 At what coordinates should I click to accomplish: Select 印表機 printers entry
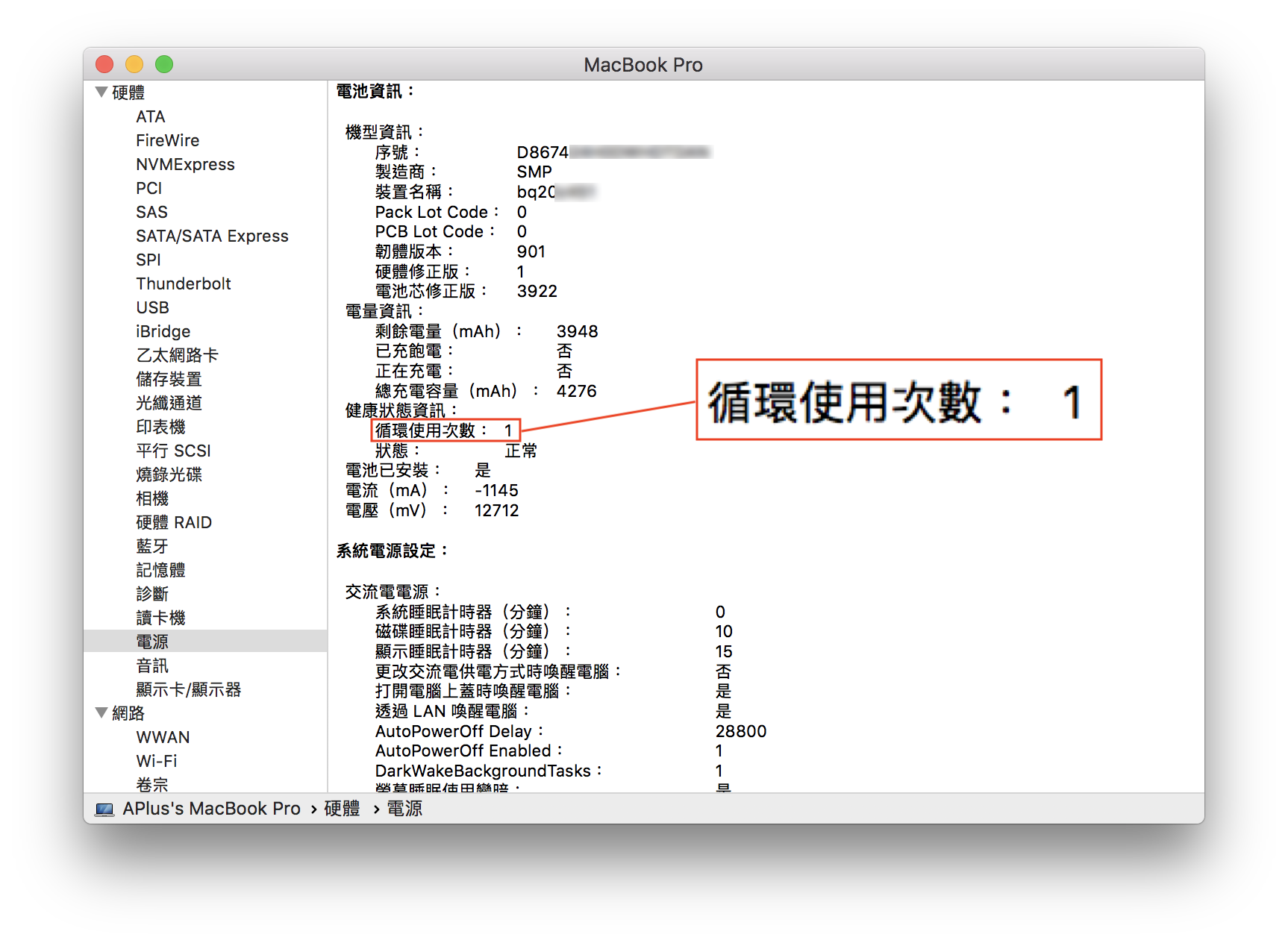160,427
